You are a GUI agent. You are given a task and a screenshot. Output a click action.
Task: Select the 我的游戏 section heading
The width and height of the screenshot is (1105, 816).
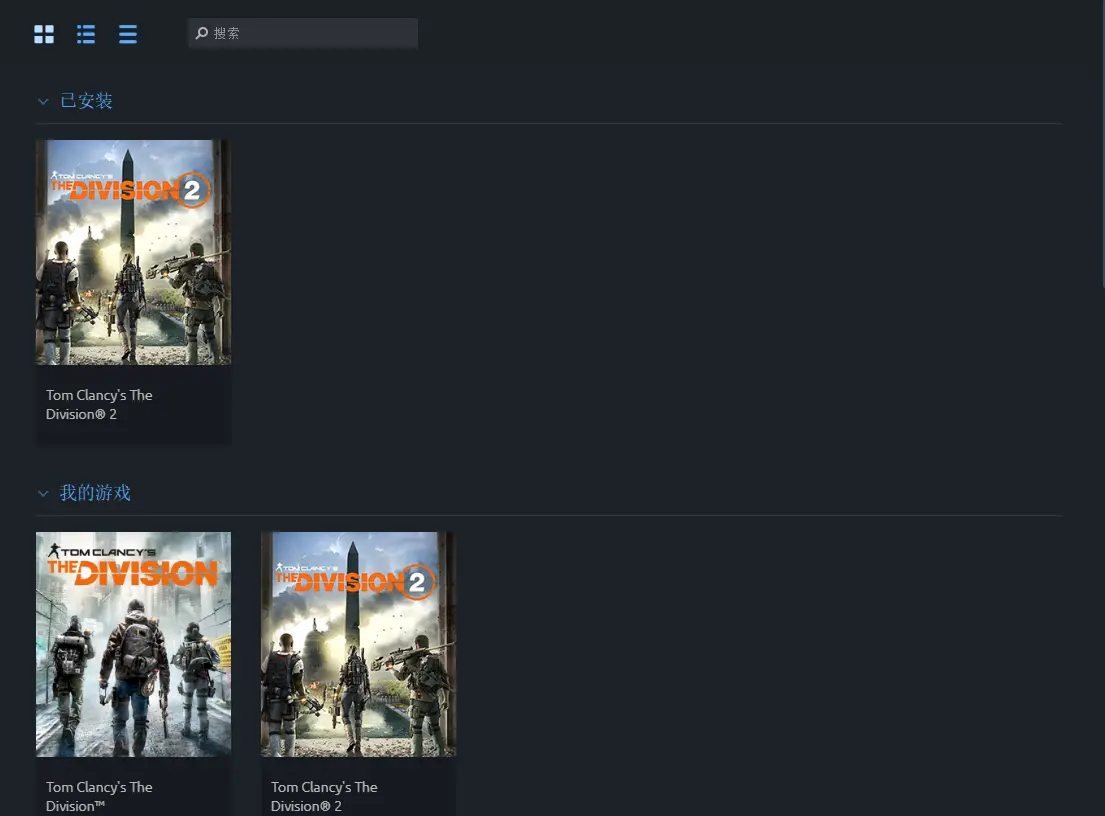point(95,493)
